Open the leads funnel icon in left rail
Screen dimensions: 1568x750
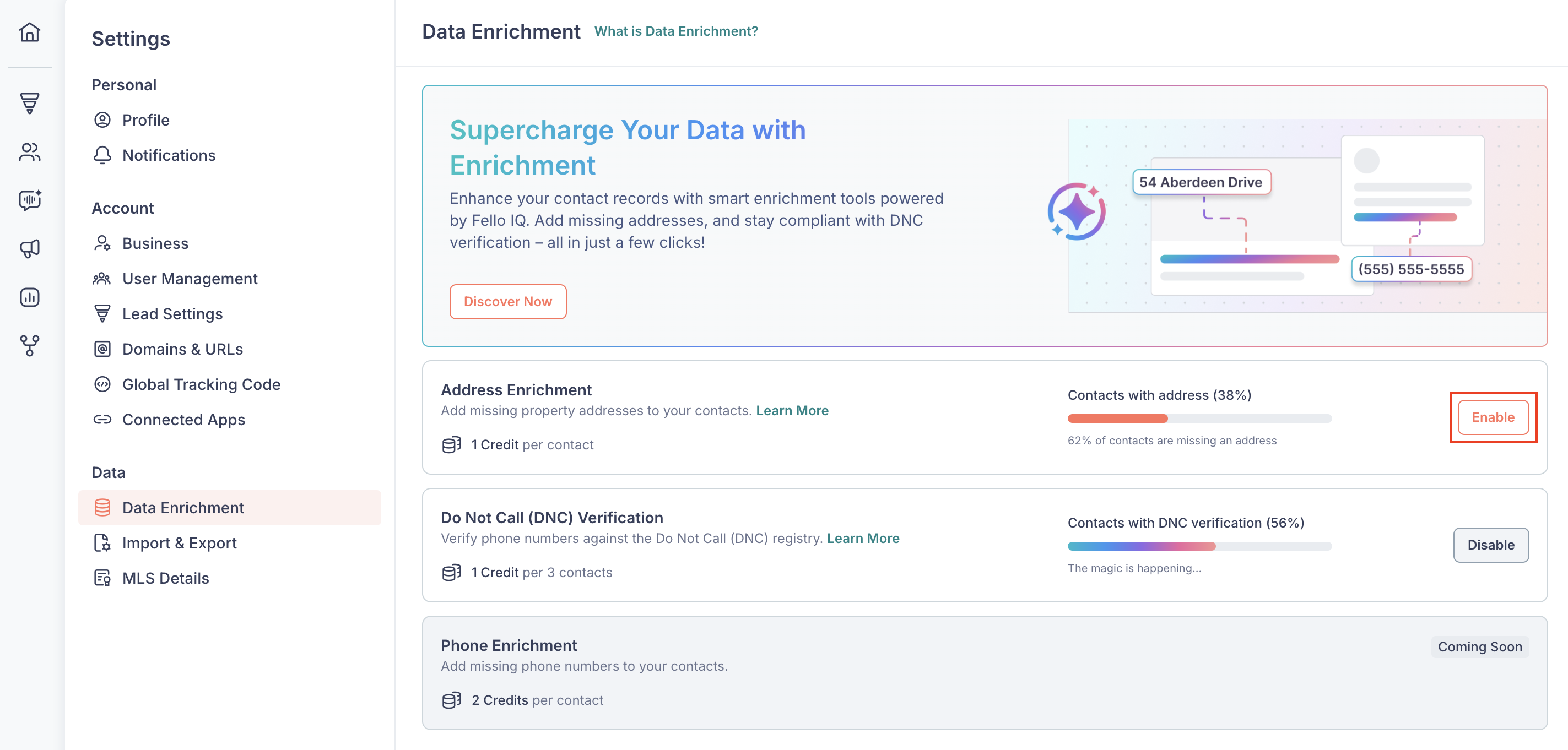click(29, 103)
